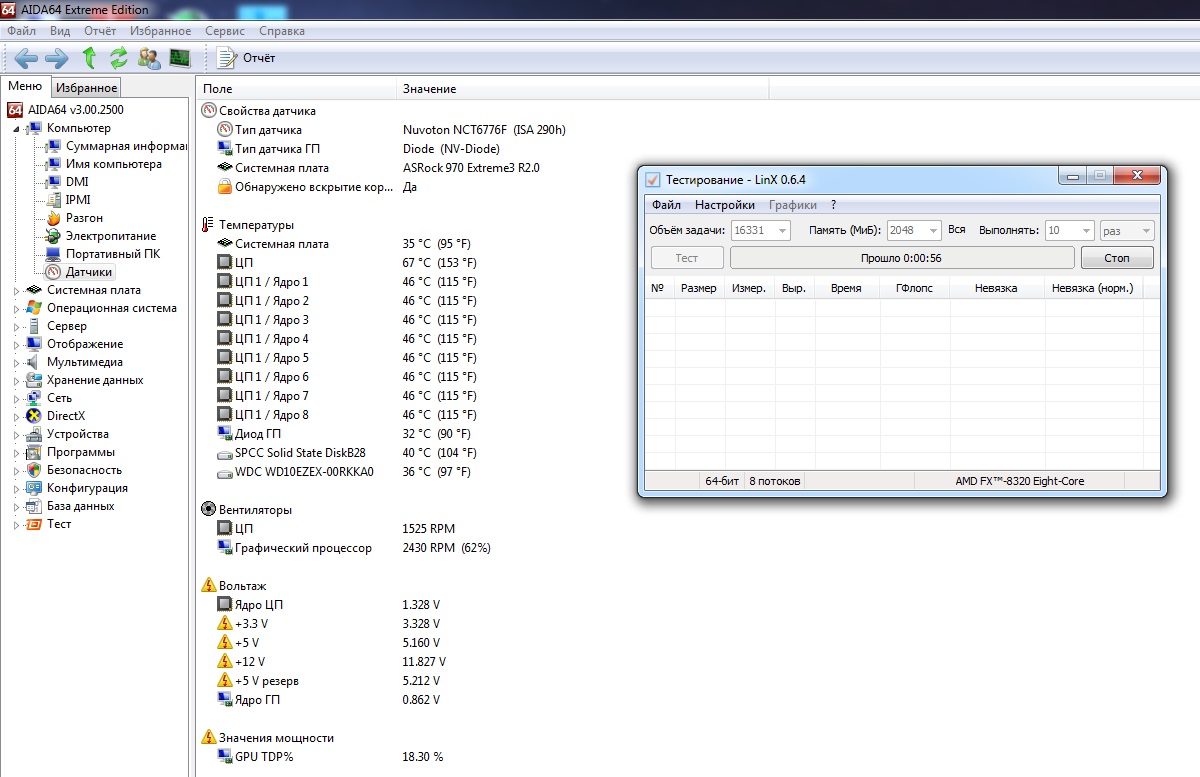Screen dimensions: 1200x777
Task: Click Стоп button in LinX window
Action: point(1117,258)
